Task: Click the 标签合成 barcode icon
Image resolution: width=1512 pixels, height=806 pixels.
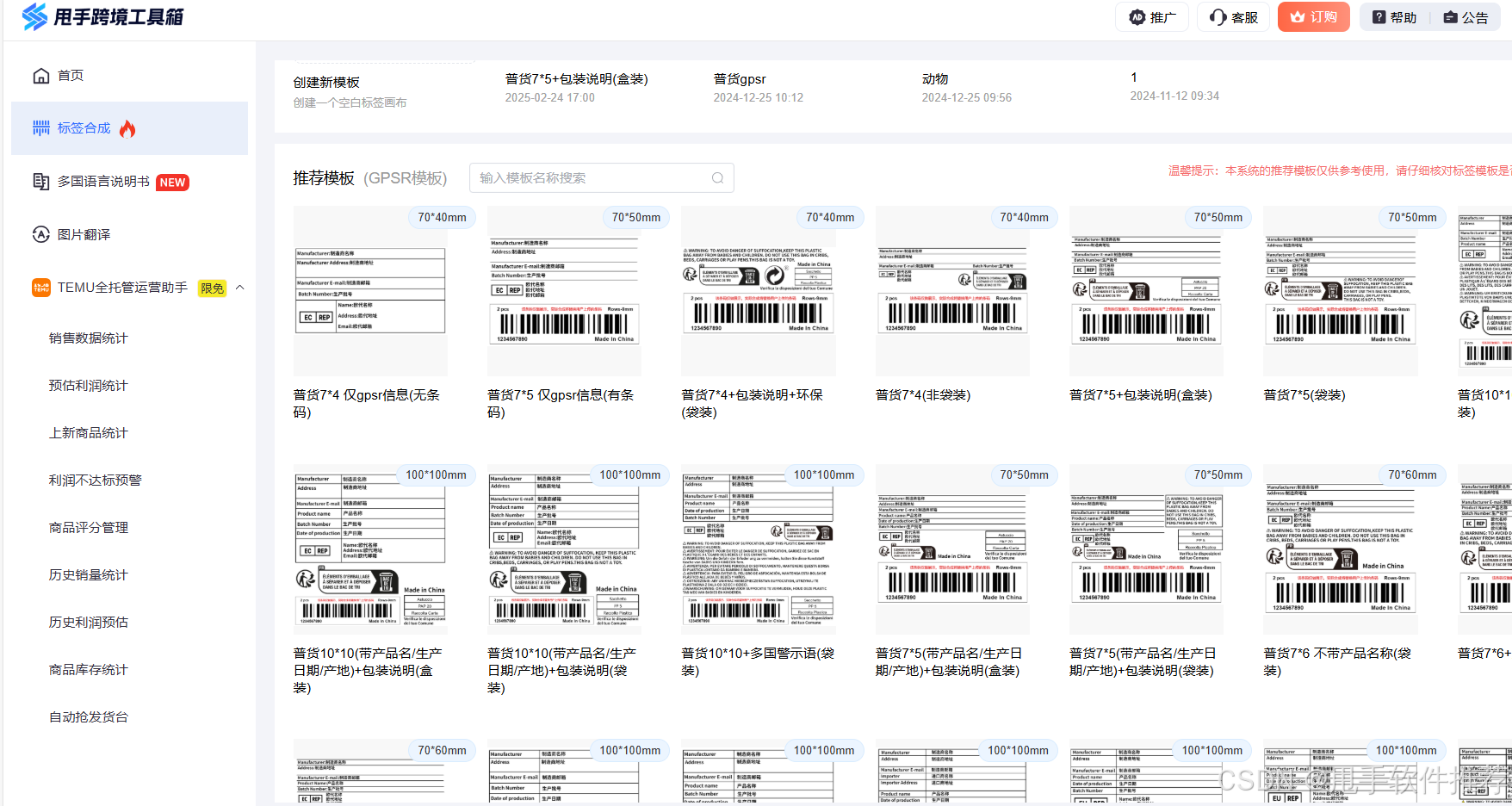Action: (x=41, y=128)
